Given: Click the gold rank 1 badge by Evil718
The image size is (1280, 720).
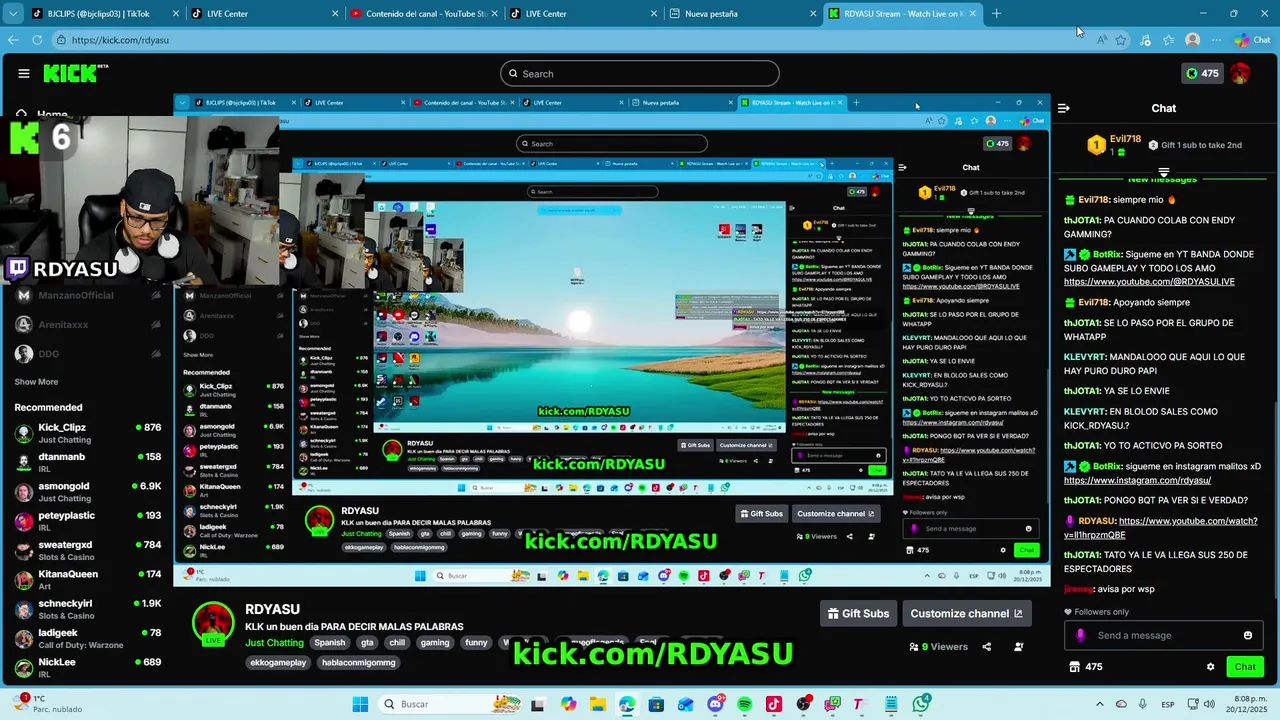Looking at the screenshot, I should click(1096, 145).
